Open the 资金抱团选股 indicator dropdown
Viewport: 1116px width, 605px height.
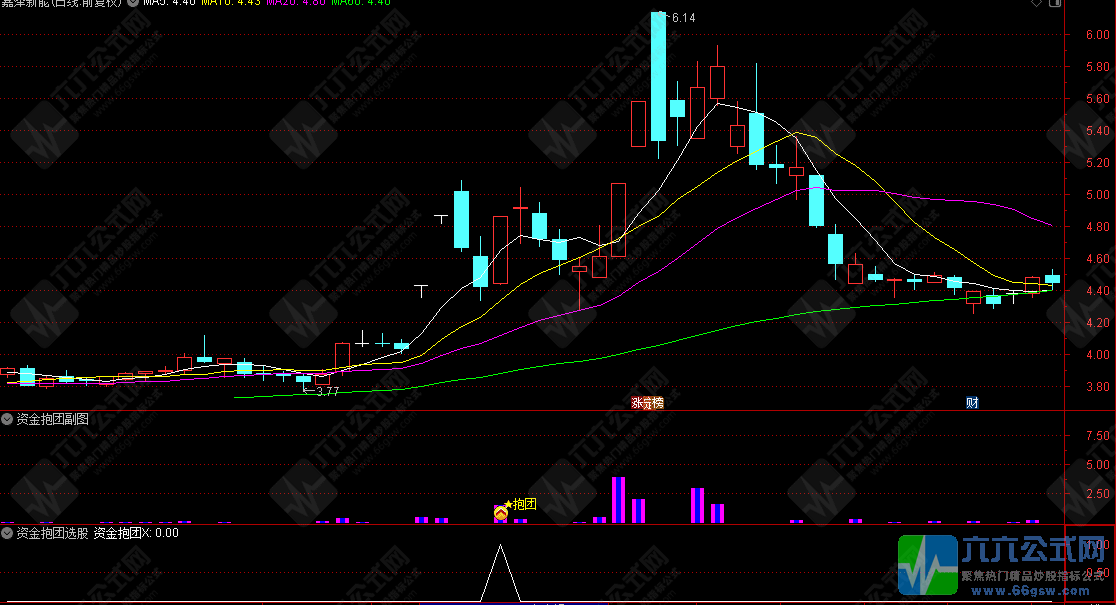[8, 533]
